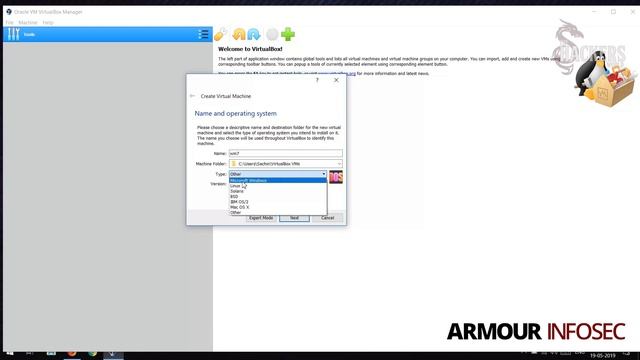Close the Create Virtual Machine dialog

(x=336, y=80)
